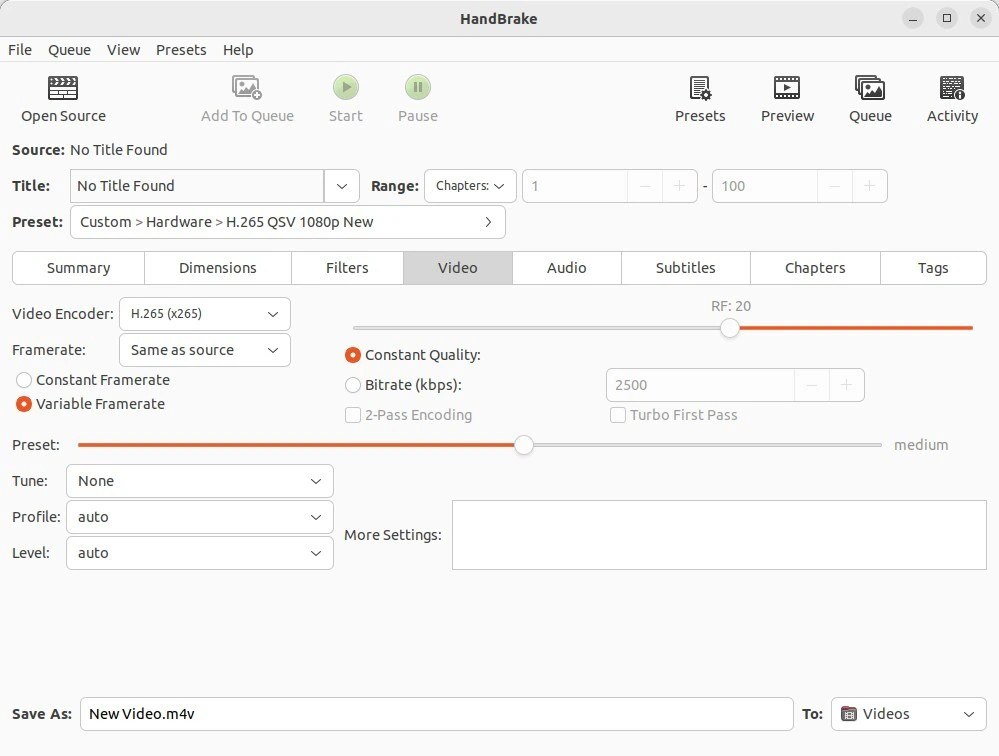Screen dimensions: 999x756
Task: Toggle Turbo First Pass checkbox
Action: (617, 415)
